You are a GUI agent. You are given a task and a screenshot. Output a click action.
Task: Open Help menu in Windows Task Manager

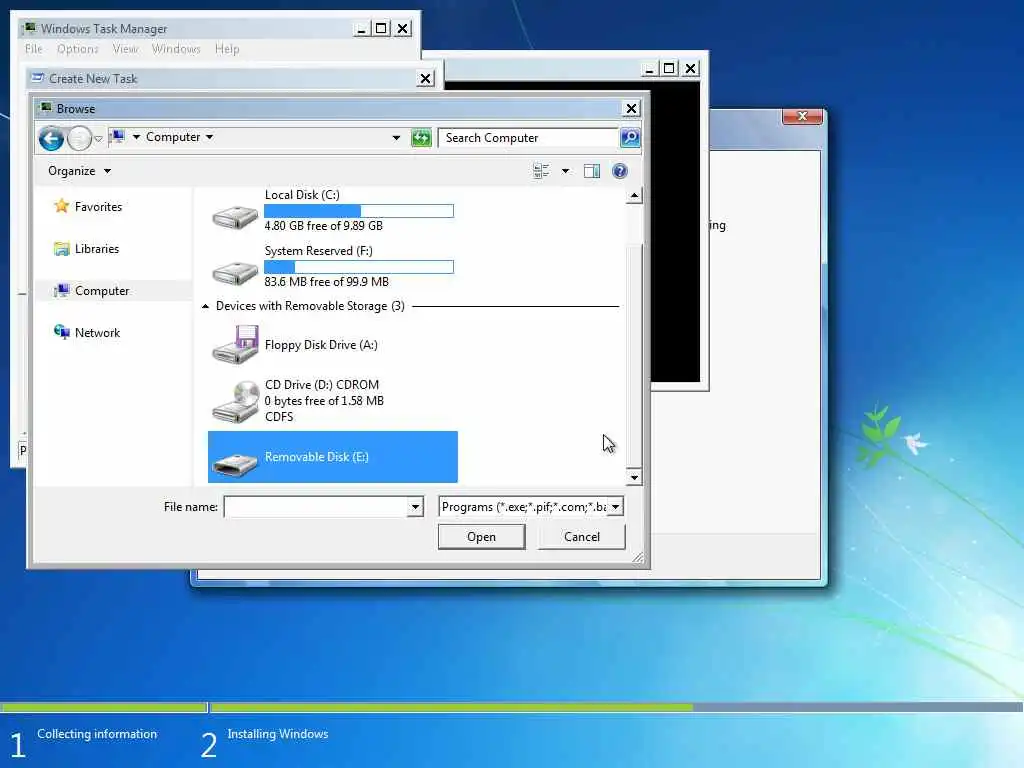227,49
